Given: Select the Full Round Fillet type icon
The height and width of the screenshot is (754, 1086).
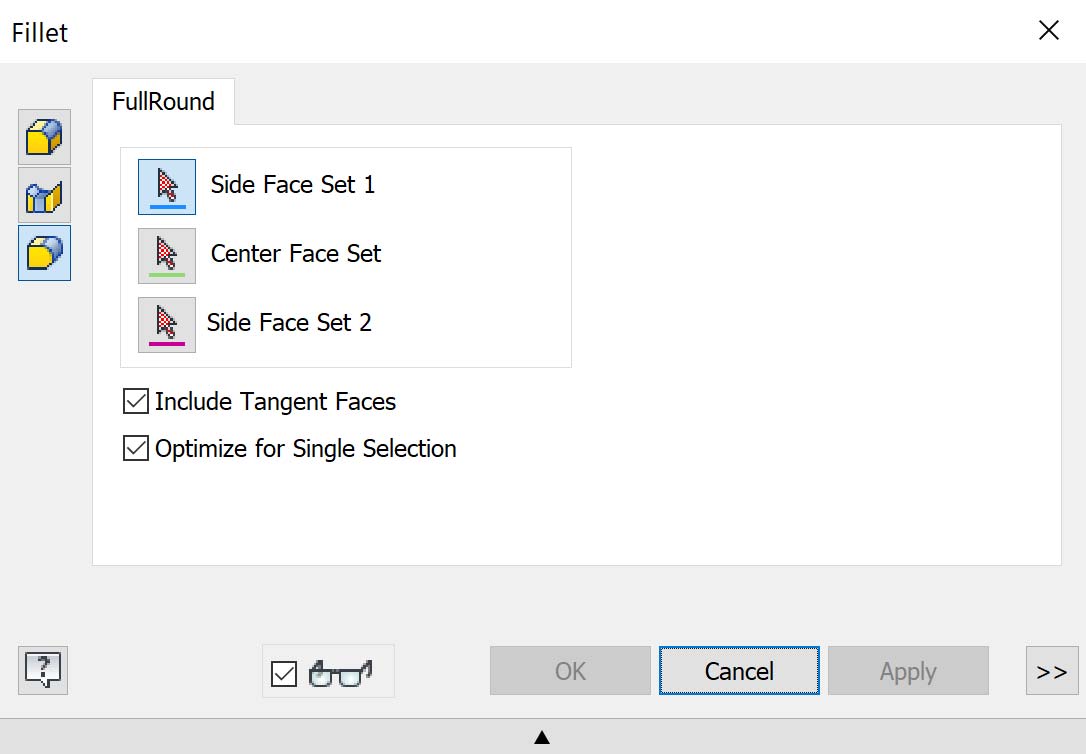Looking at the screenshot, I should pos(44,253).
